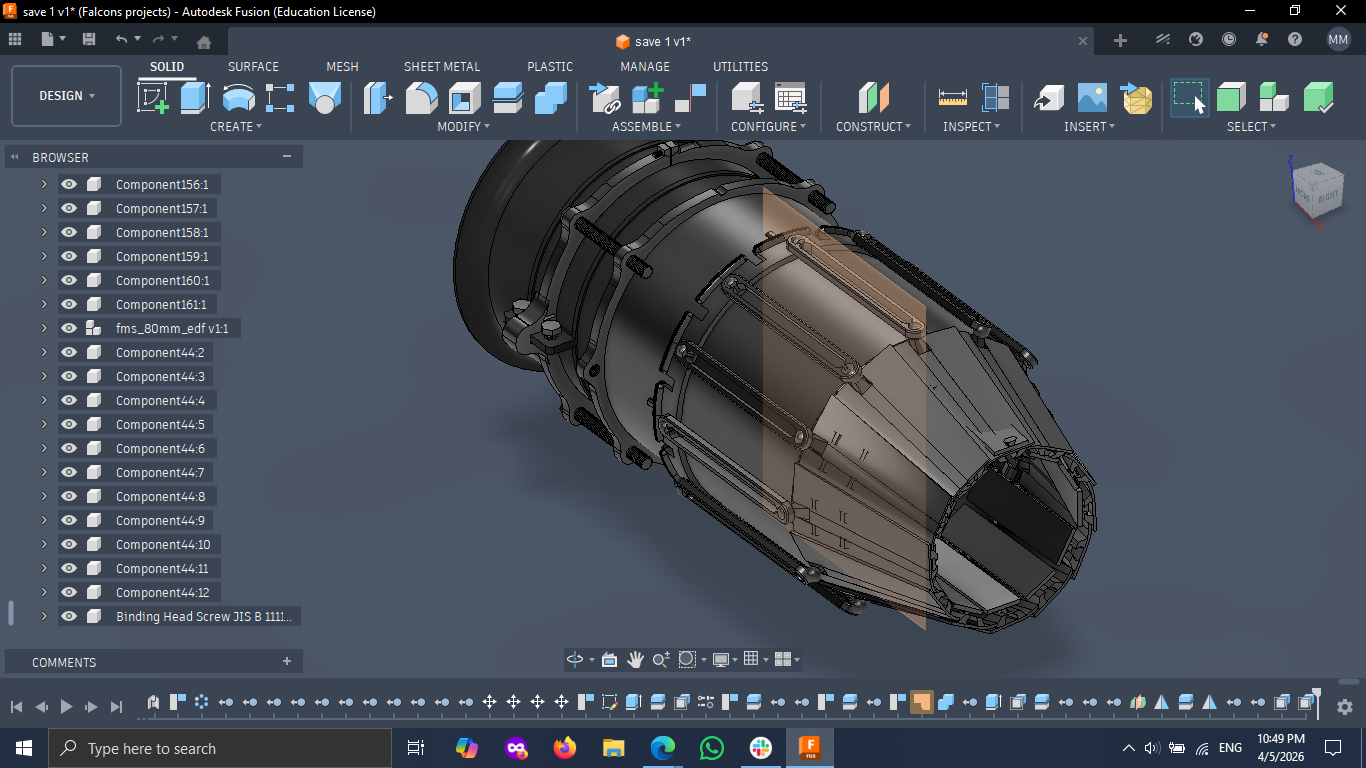The height and width of the screenshot is (768, 1366).
Task: Open the CONSTRUCT dropdown menu
Action: (x=874, y=127)
